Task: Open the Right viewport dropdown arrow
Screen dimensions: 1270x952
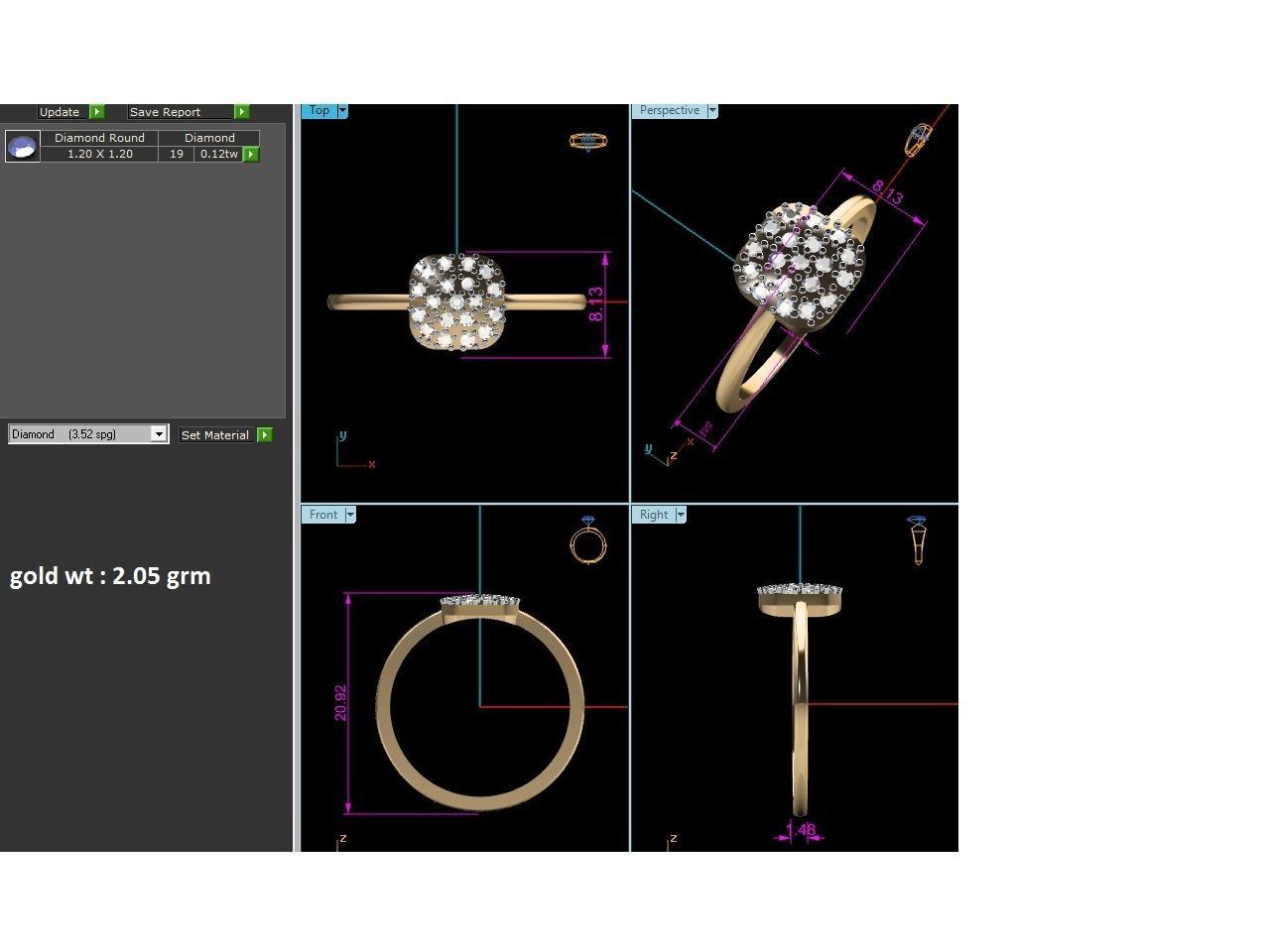Action: [681, 515]
